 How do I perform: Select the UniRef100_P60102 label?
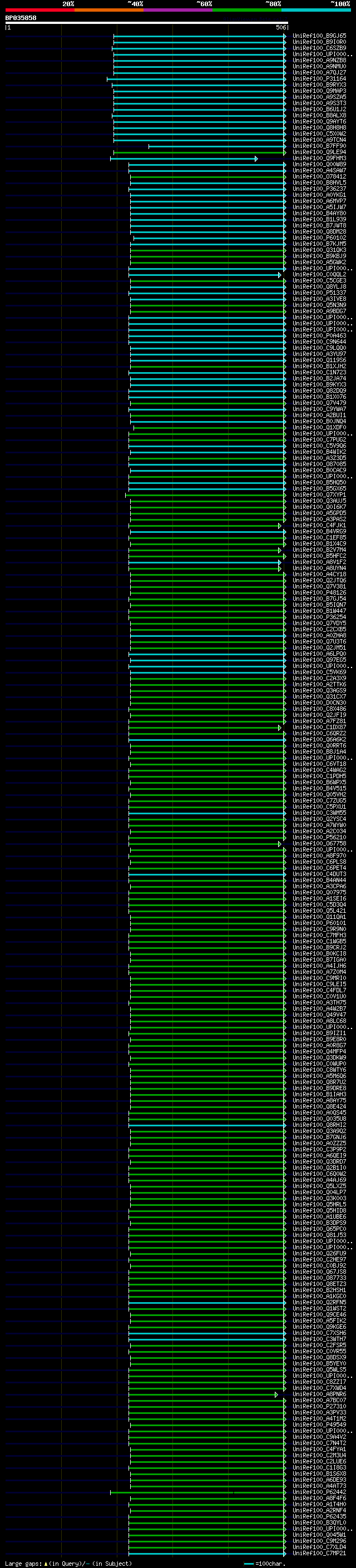coord(319,238)
